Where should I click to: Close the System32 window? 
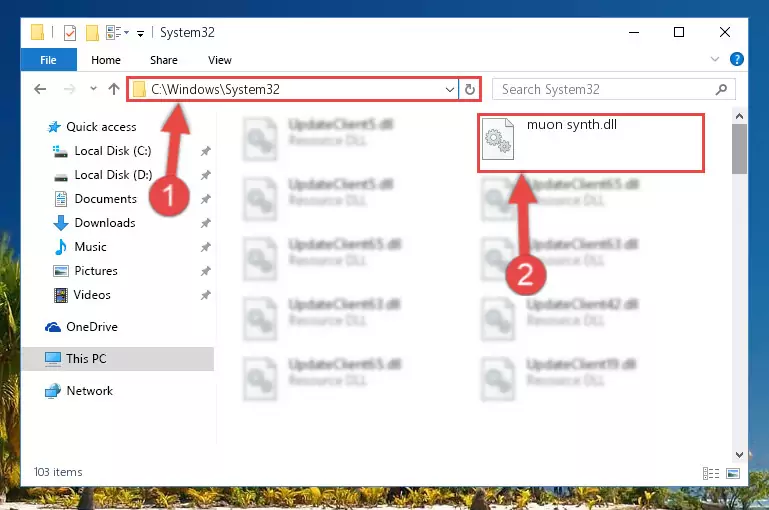724,32
